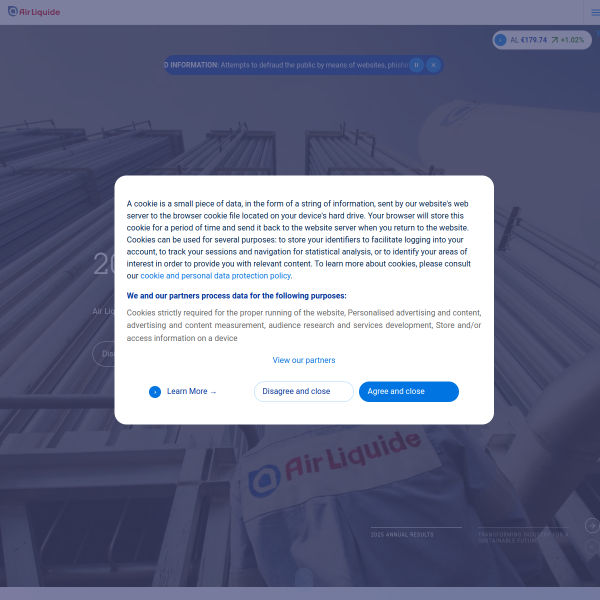Open cookie and personal data protection policy link
This screenshot has width=600, height=600.
216,276
